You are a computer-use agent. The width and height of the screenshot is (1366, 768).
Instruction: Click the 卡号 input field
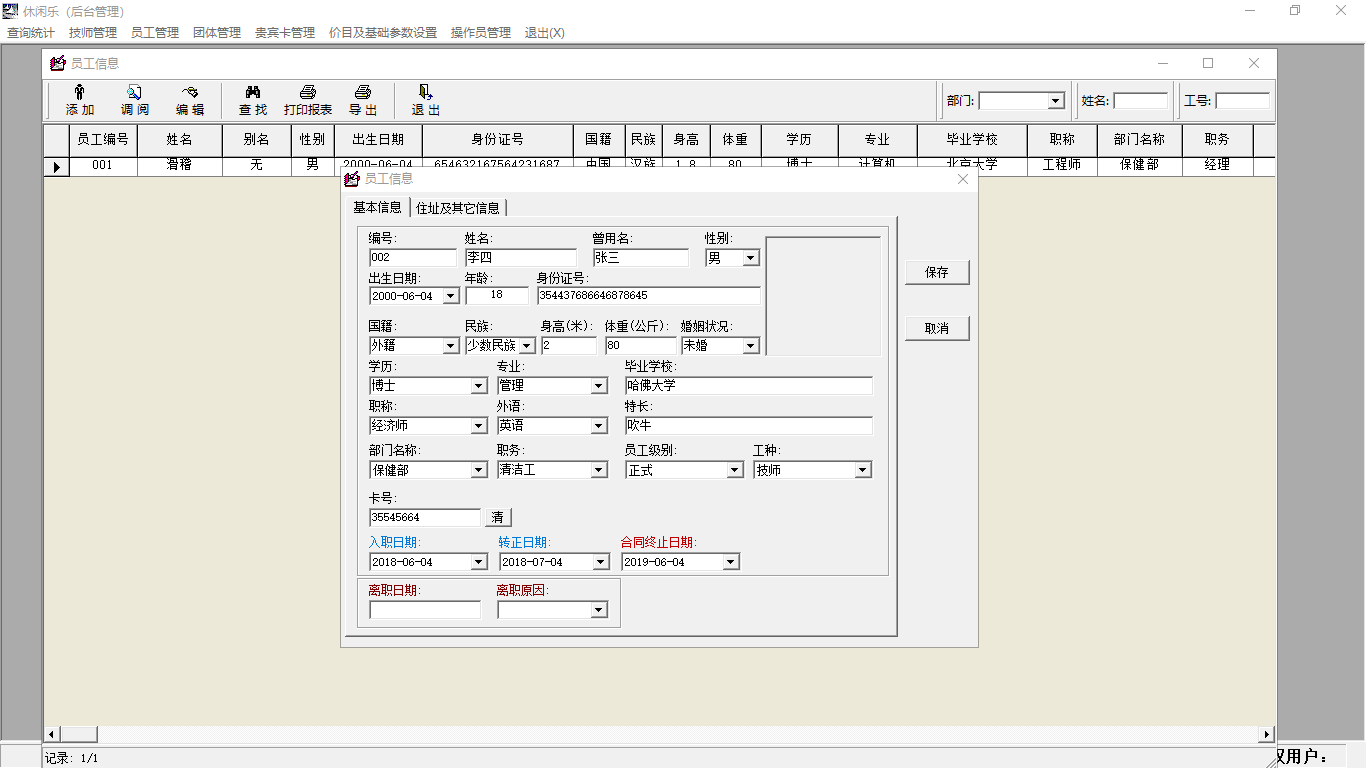425,518
